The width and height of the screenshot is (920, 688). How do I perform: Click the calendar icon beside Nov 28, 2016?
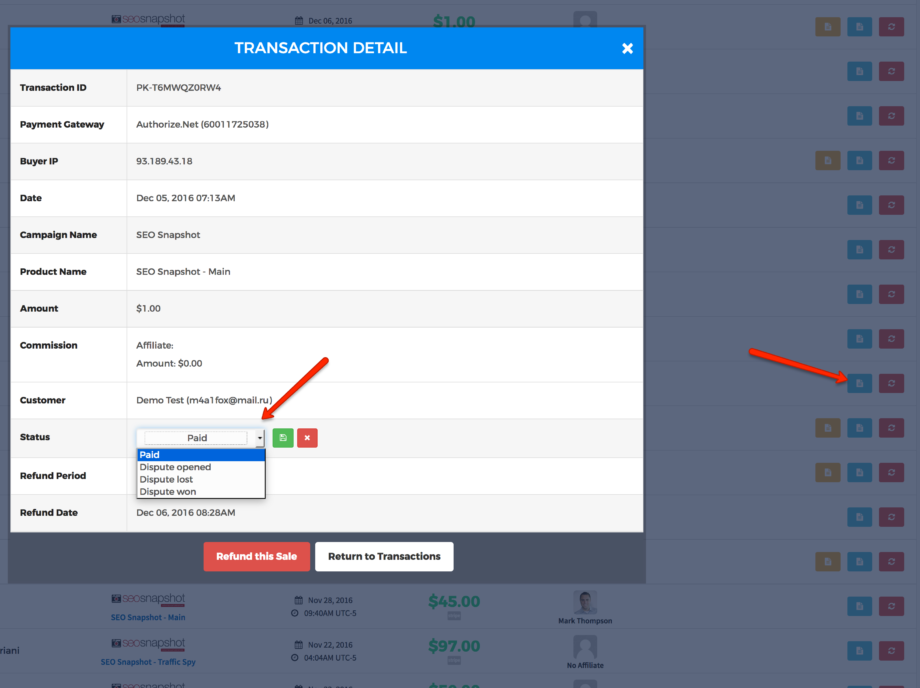pos(299,600)
